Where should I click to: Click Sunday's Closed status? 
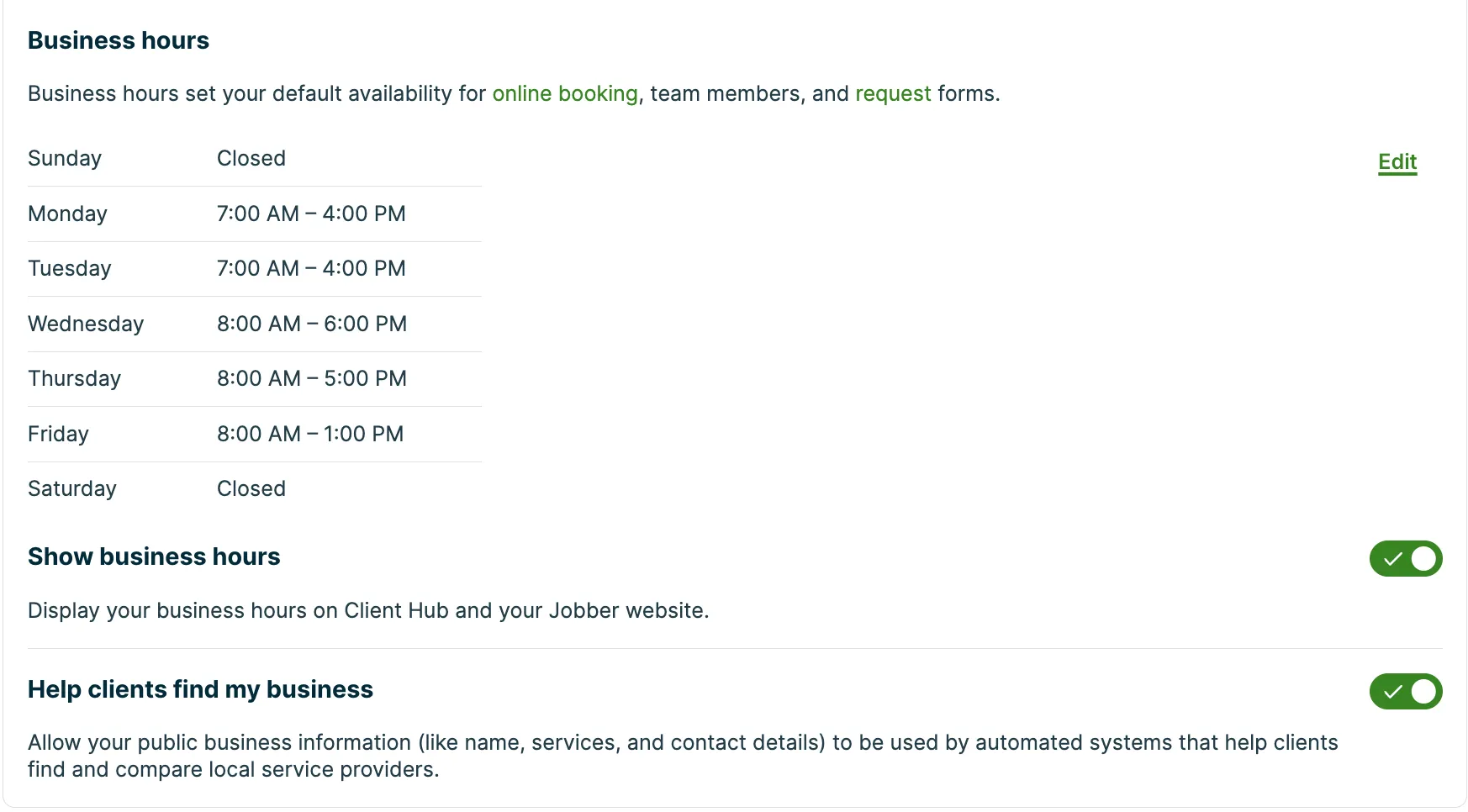tap(251, 158)
